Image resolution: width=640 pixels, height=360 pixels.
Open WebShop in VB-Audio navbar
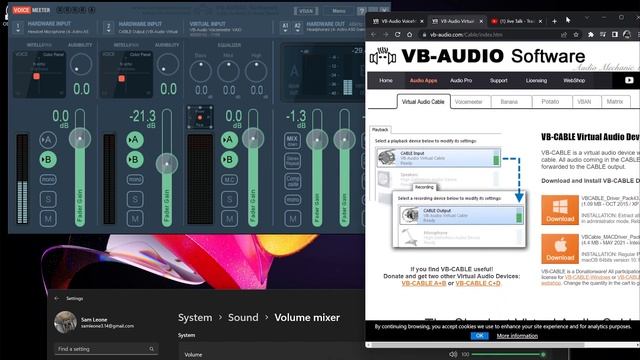coord(574,81)
